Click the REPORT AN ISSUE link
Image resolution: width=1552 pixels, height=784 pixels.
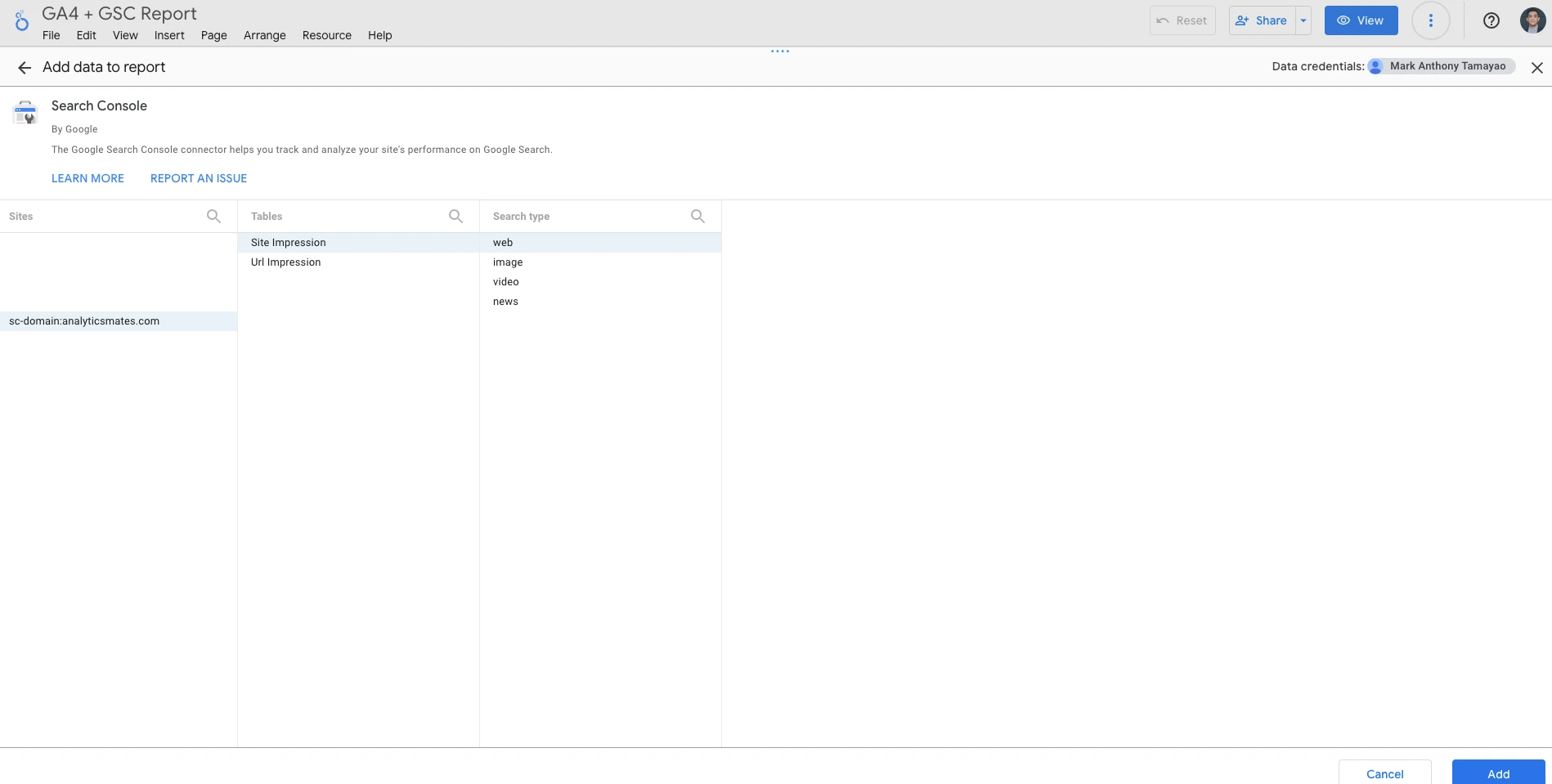(199, 178)
